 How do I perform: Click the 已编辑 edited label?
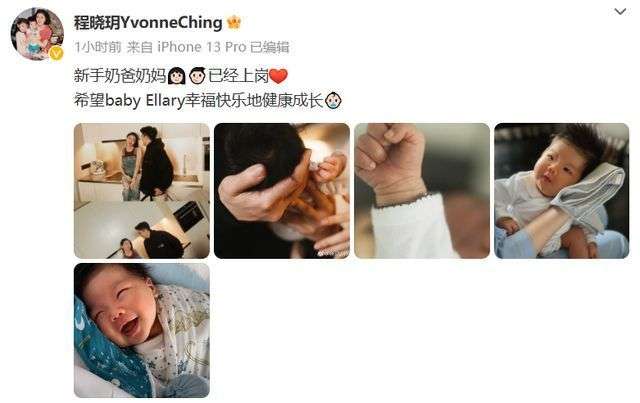coord(270,47)
